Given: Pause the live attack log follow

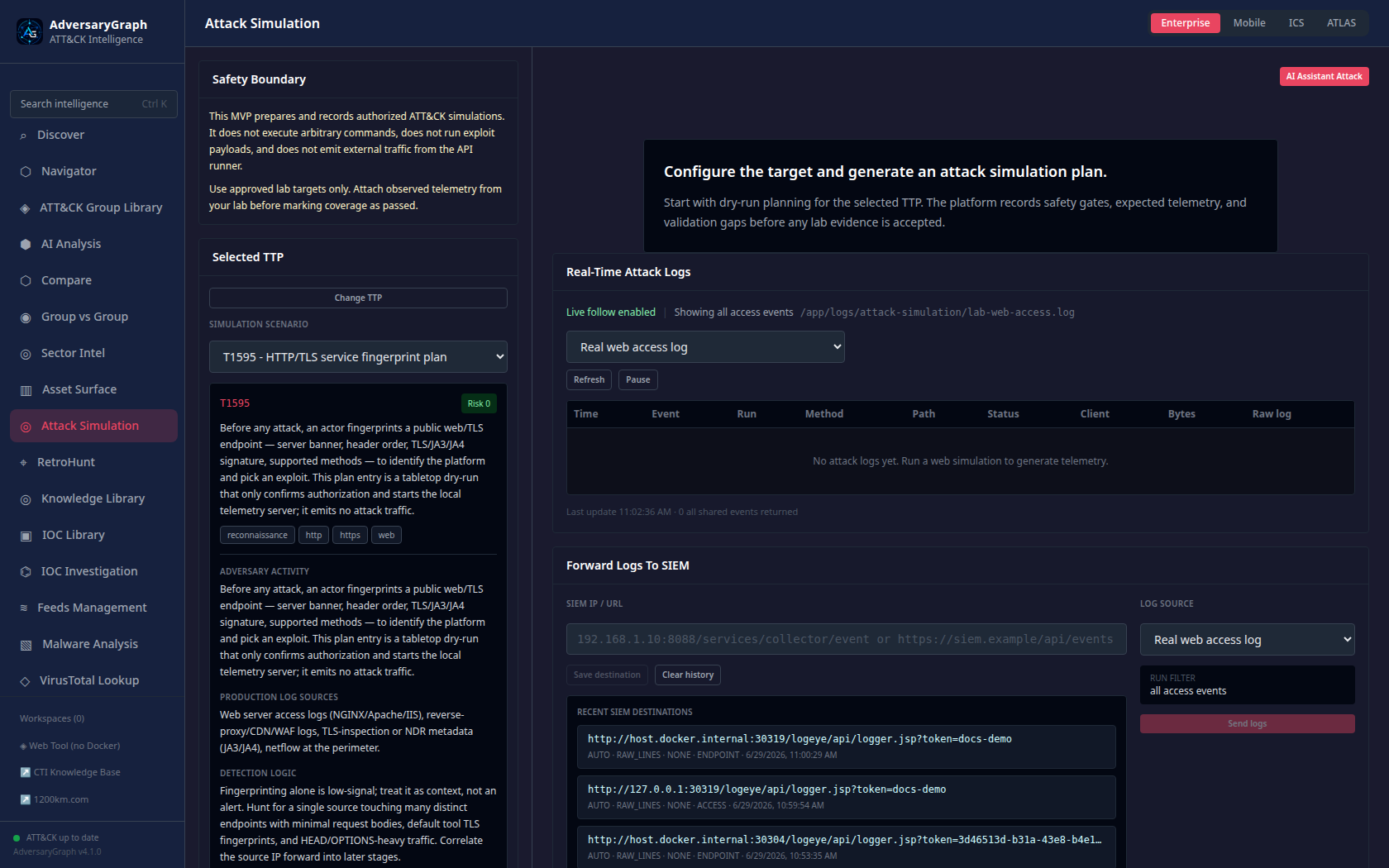Looking at the screenshot, I should coord(637,379).
